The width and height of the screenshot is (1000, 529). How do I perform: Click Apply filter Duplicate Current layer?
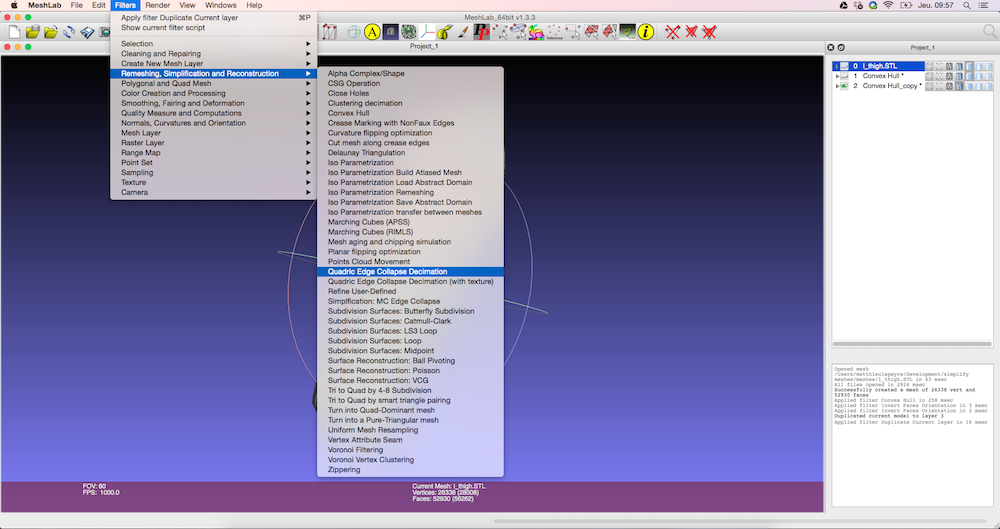point(214,18)
